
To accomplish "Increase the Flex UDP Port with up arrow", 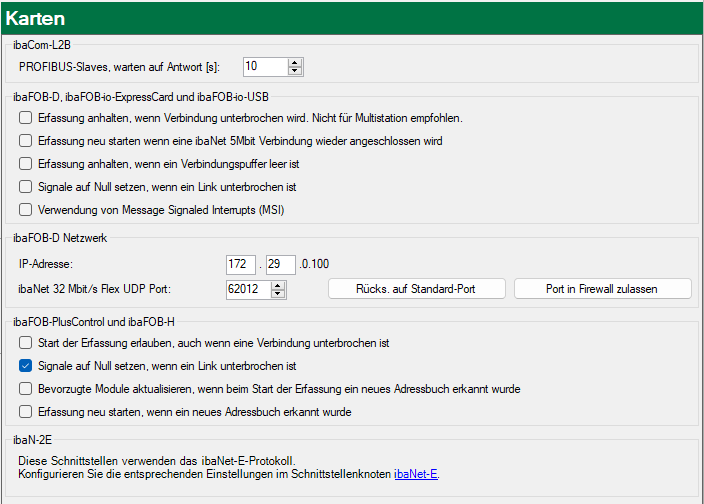I will click(x=278, y=285).
